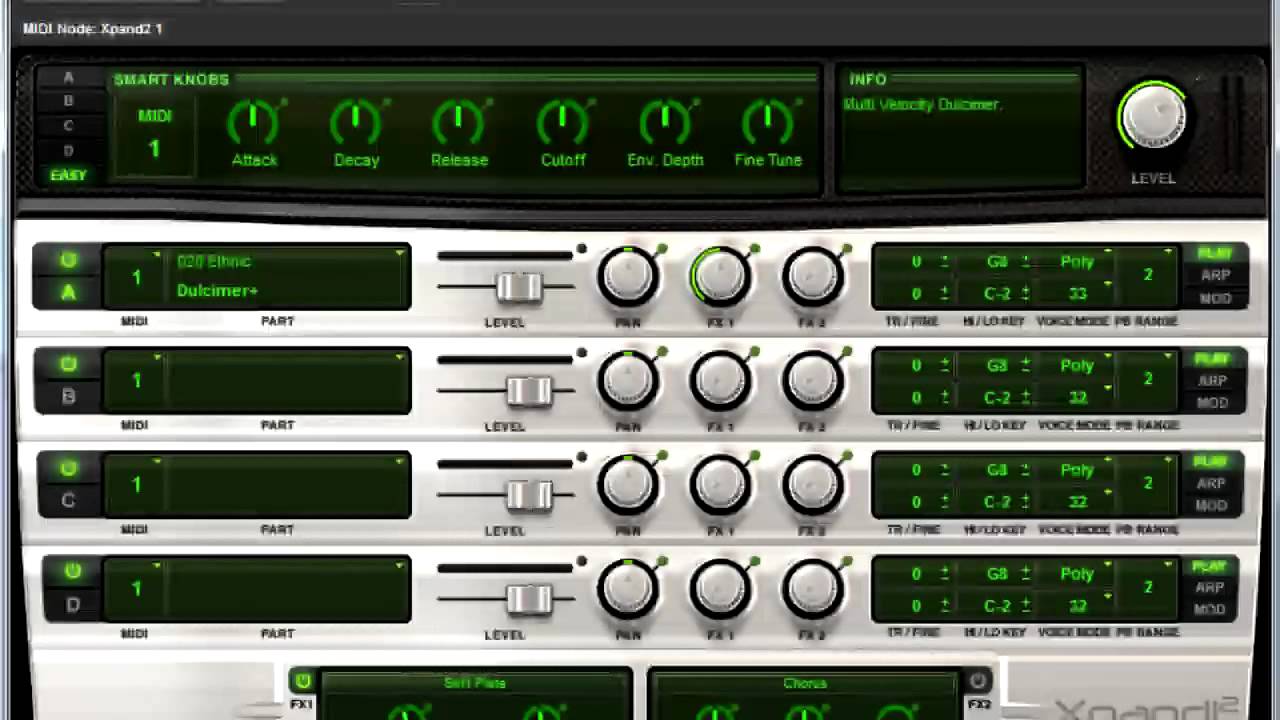This screenshot has height=720, width=1280.
Task: Toggle power for part B
Action: click(68, 364)
